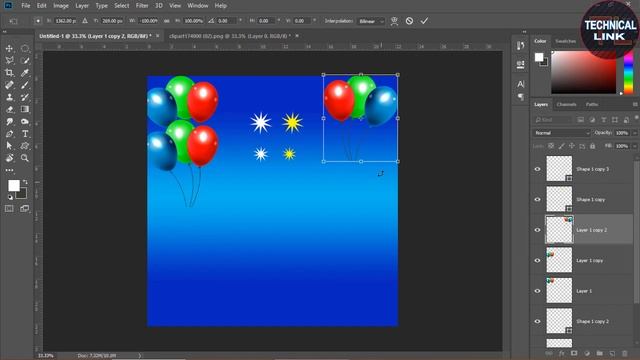Image resolution: width=640 pixels, height=360 pixels.
Task: Hide the Shape 1 copy 3 layer
Action: click(537, 169)
